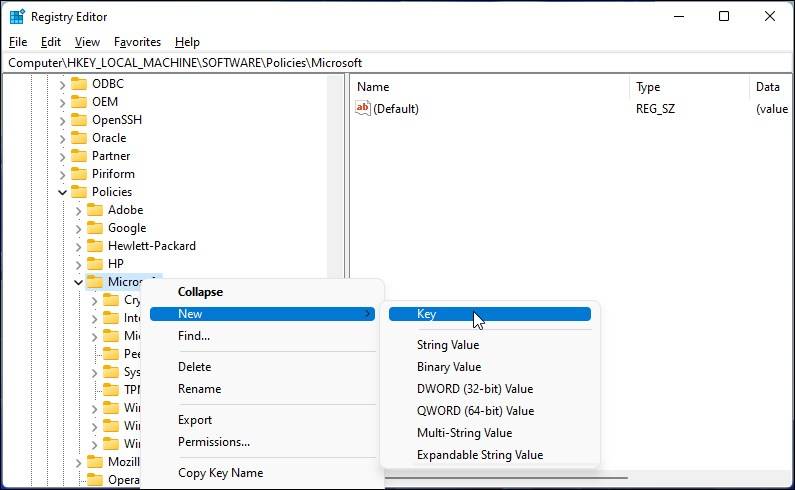Expand the OEM key
Image resolution: width=795 pixels, height=490 pixels.
pos(62,102)
